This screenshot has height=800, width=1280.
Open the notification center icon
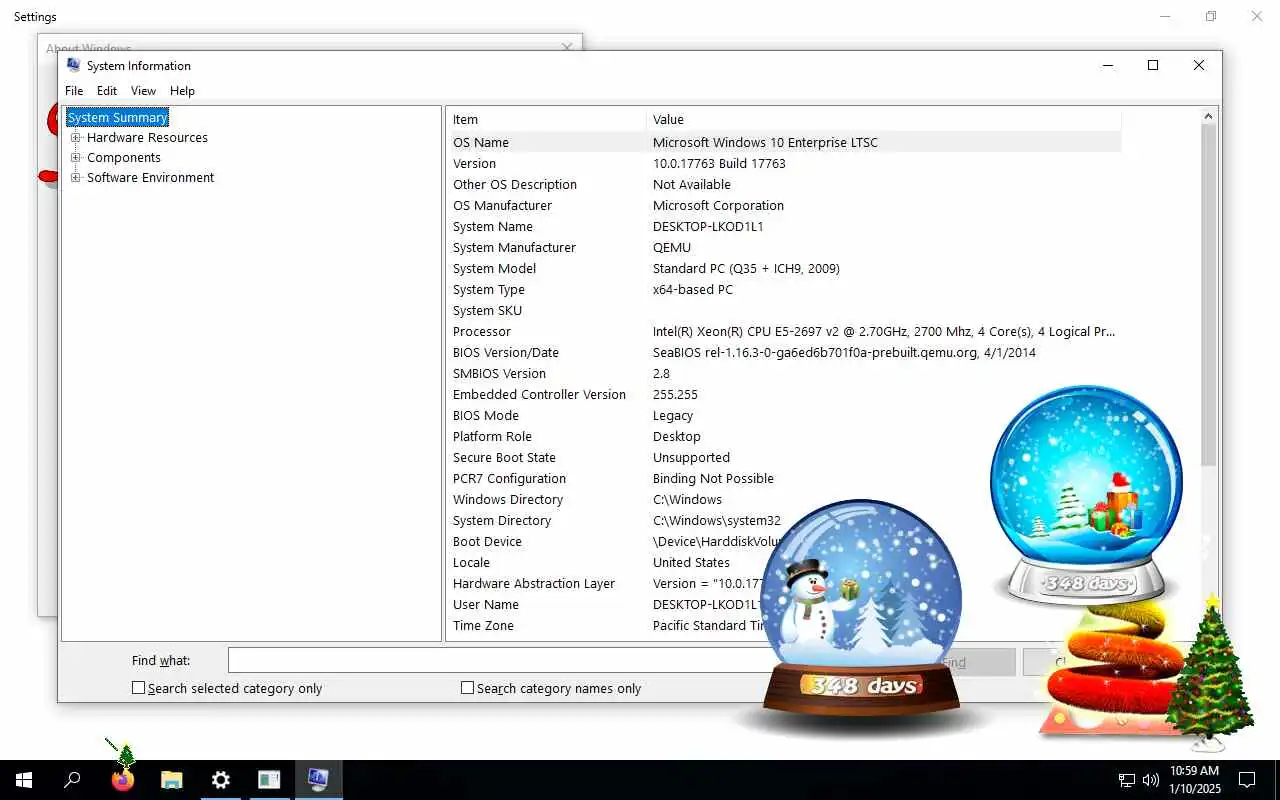coord(1247,780)
